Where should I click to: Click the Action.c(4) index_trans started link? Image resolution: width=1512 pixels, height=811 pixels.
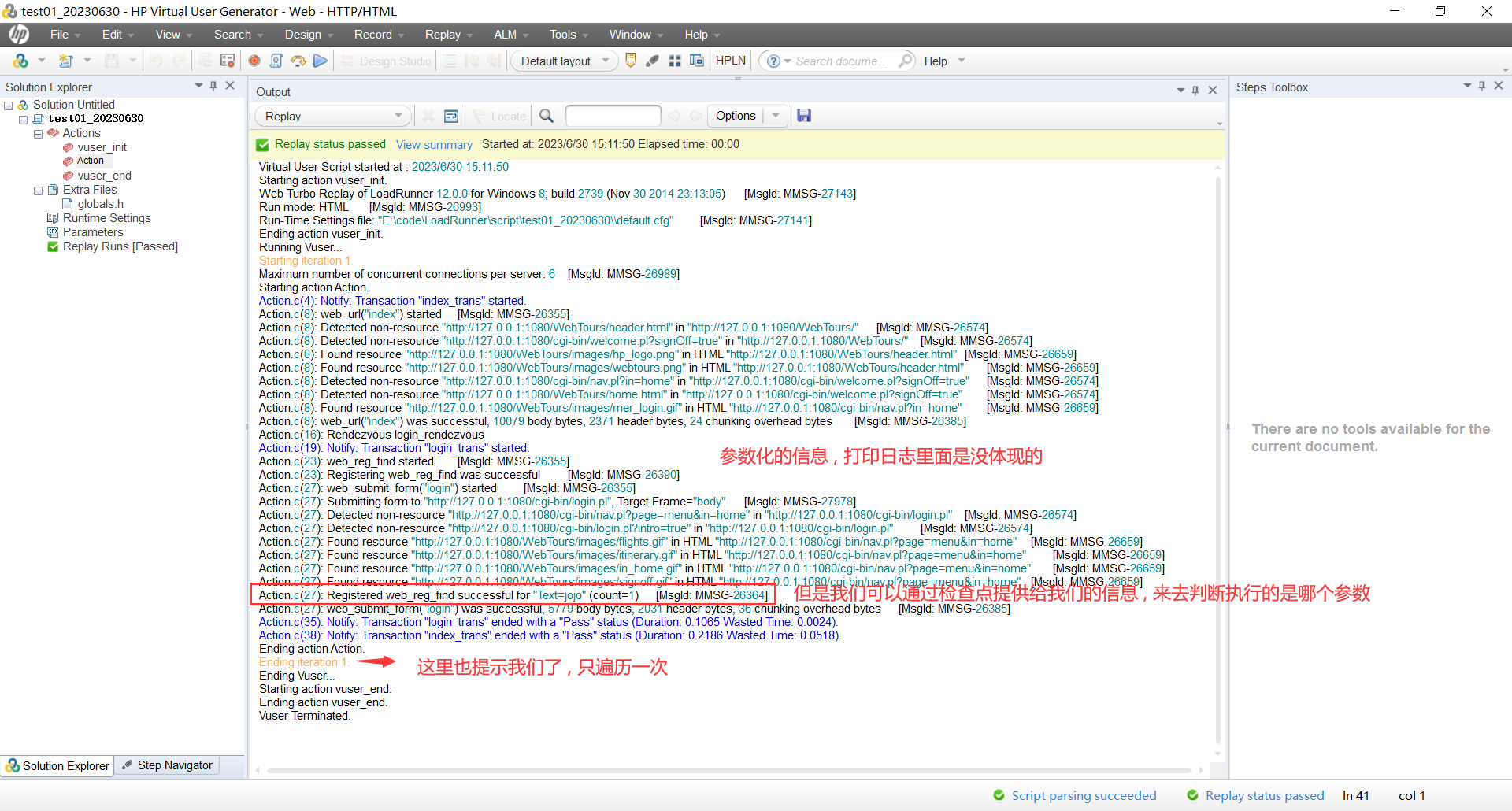tap(392, 301)
